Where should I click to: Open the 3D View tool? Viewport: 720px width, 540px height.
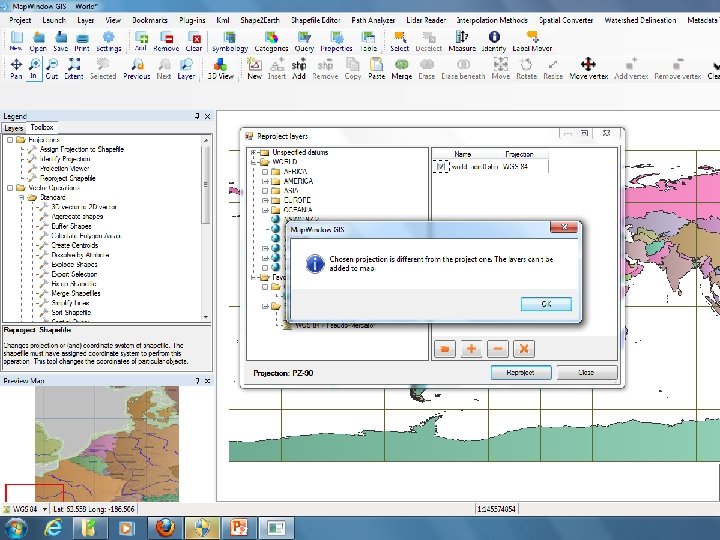click(220, 68)
